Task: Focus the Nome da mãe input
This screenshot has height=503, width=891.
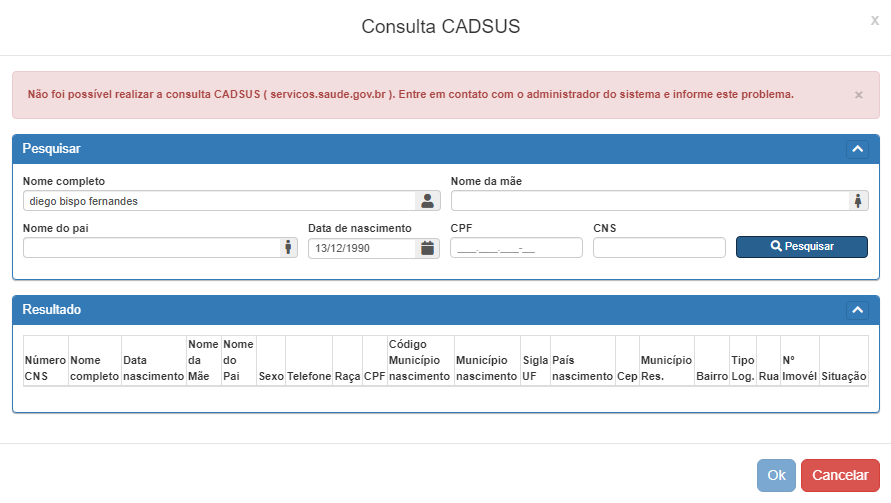Action: click(x=648, y=201)
